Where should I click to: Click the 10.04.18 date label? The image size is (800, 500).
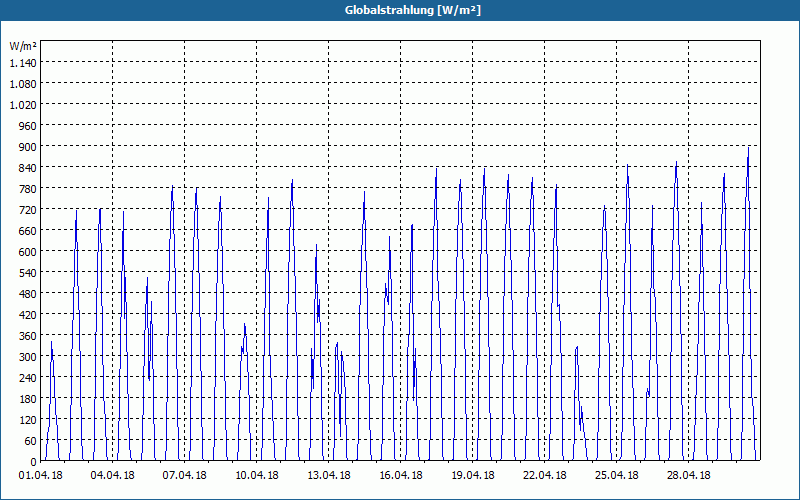tap(256, 476)
